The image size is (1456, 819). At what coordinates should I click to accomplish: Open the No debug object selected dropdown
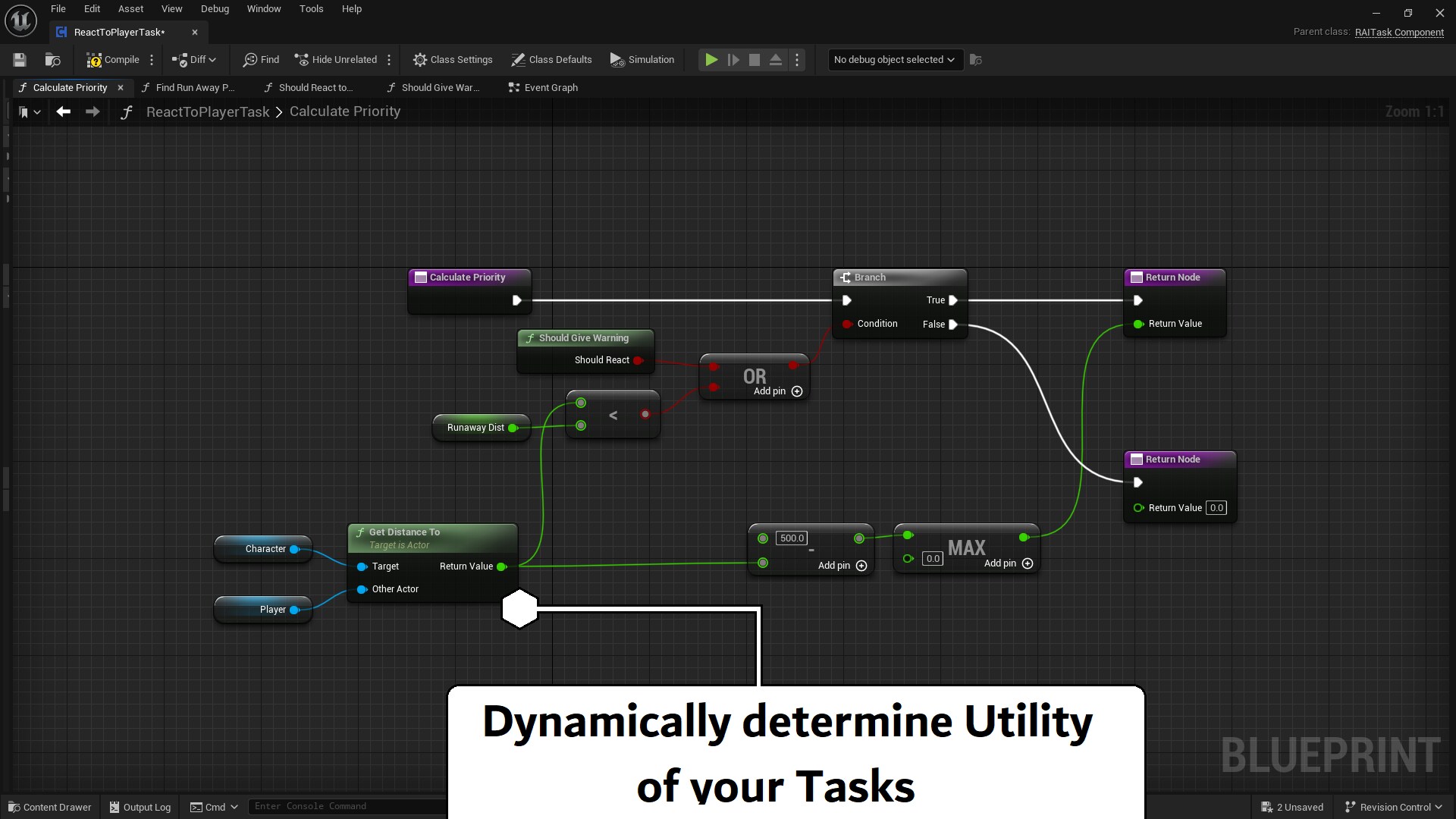tap(895, 59)
